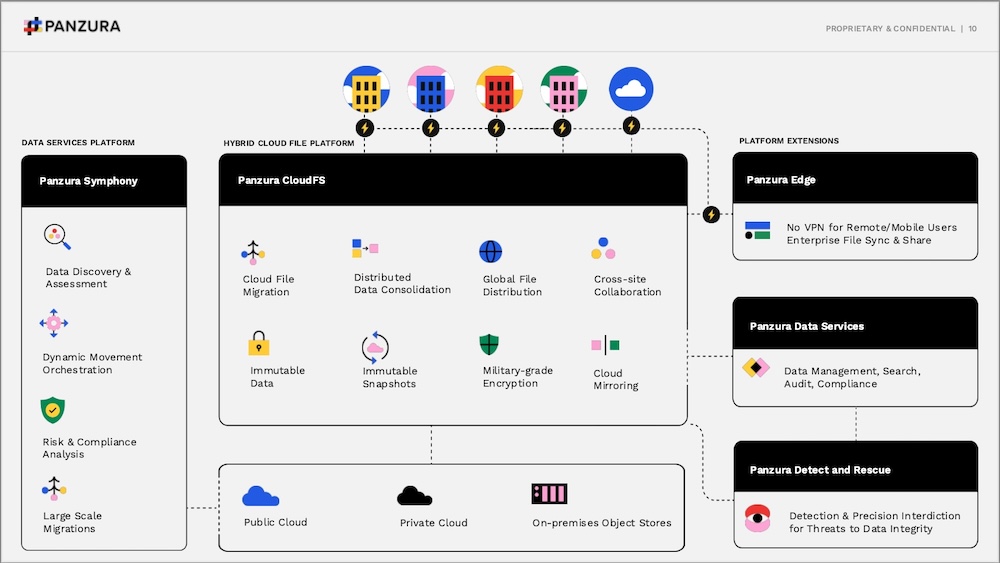Image resolution: width=1000 pixels, height=563 pixels.
Task: Click the Panzura Data Services diamond icon
Action: pos(756,368)
